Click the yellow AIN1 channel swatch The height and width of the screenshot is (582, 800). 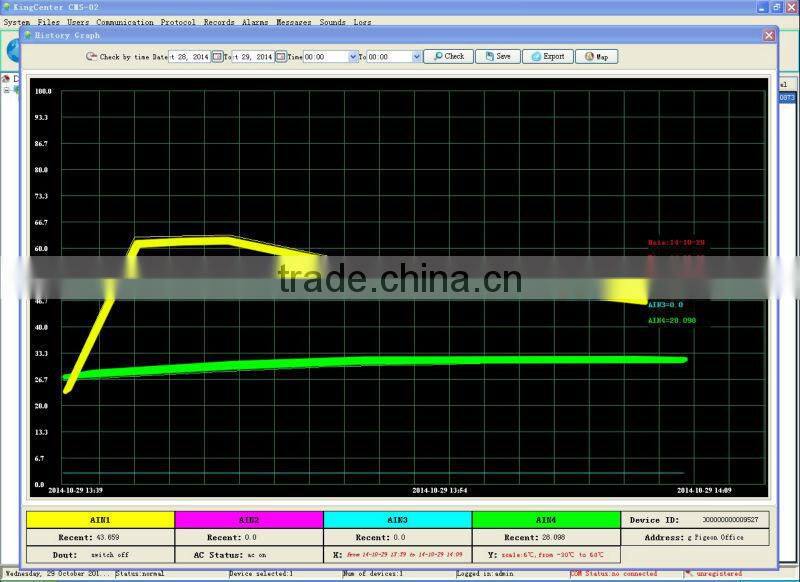[101, 520]
